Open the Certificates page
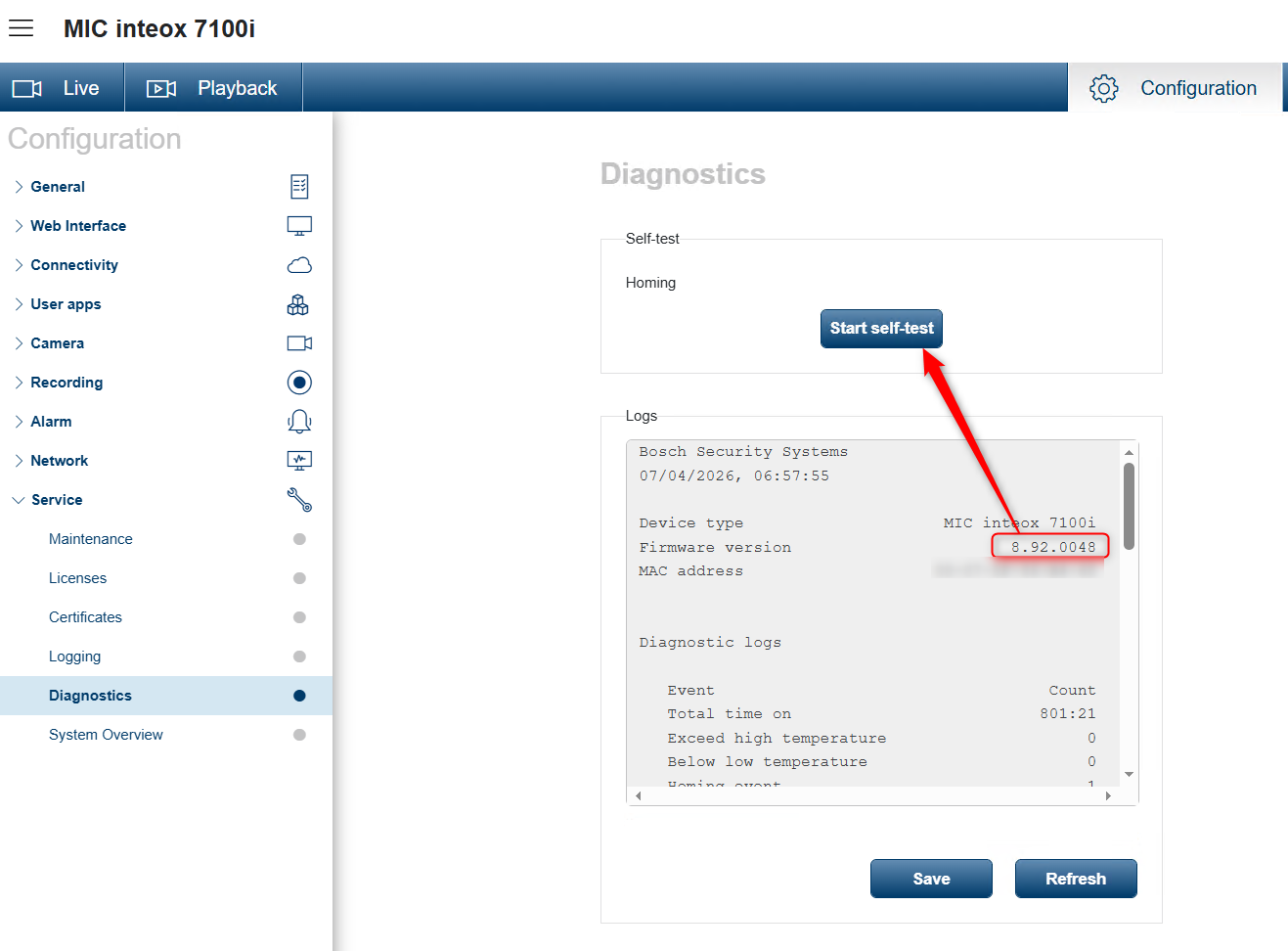Viewport: 1288px width, 951px height. tap(85, 617)
